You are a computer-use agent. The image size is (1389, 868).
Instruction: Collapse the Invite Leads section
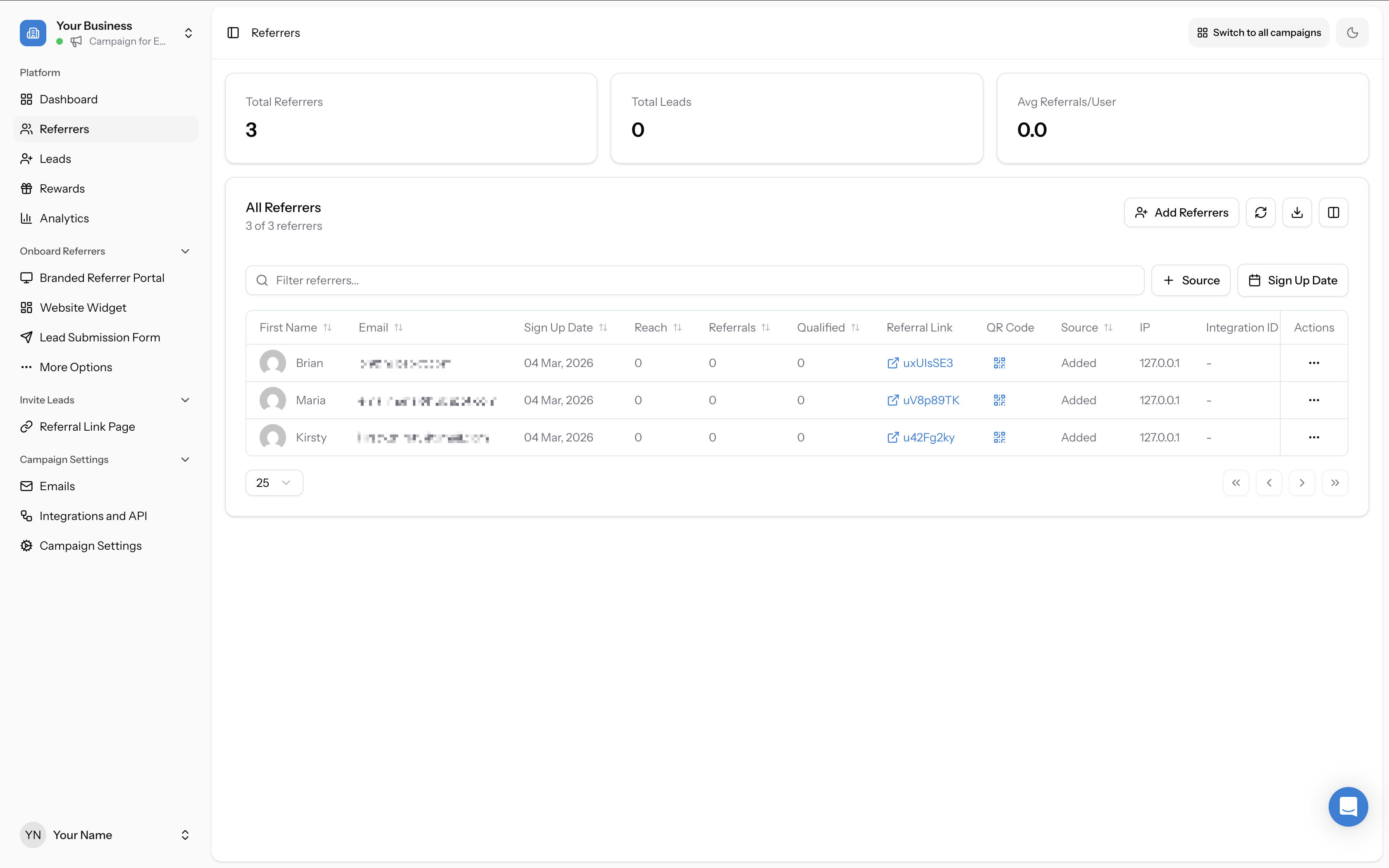185,400
